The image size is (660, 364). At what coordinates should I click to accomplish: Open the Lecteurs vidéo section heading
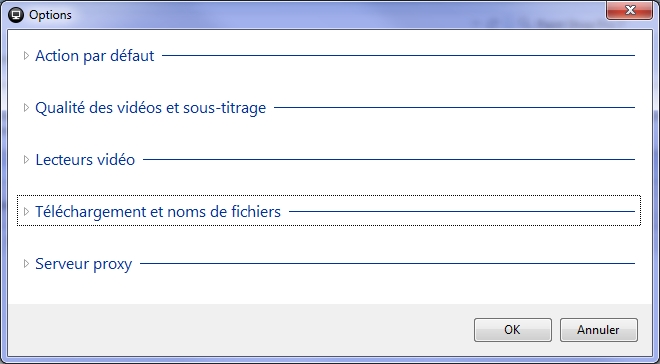point(85,160)
